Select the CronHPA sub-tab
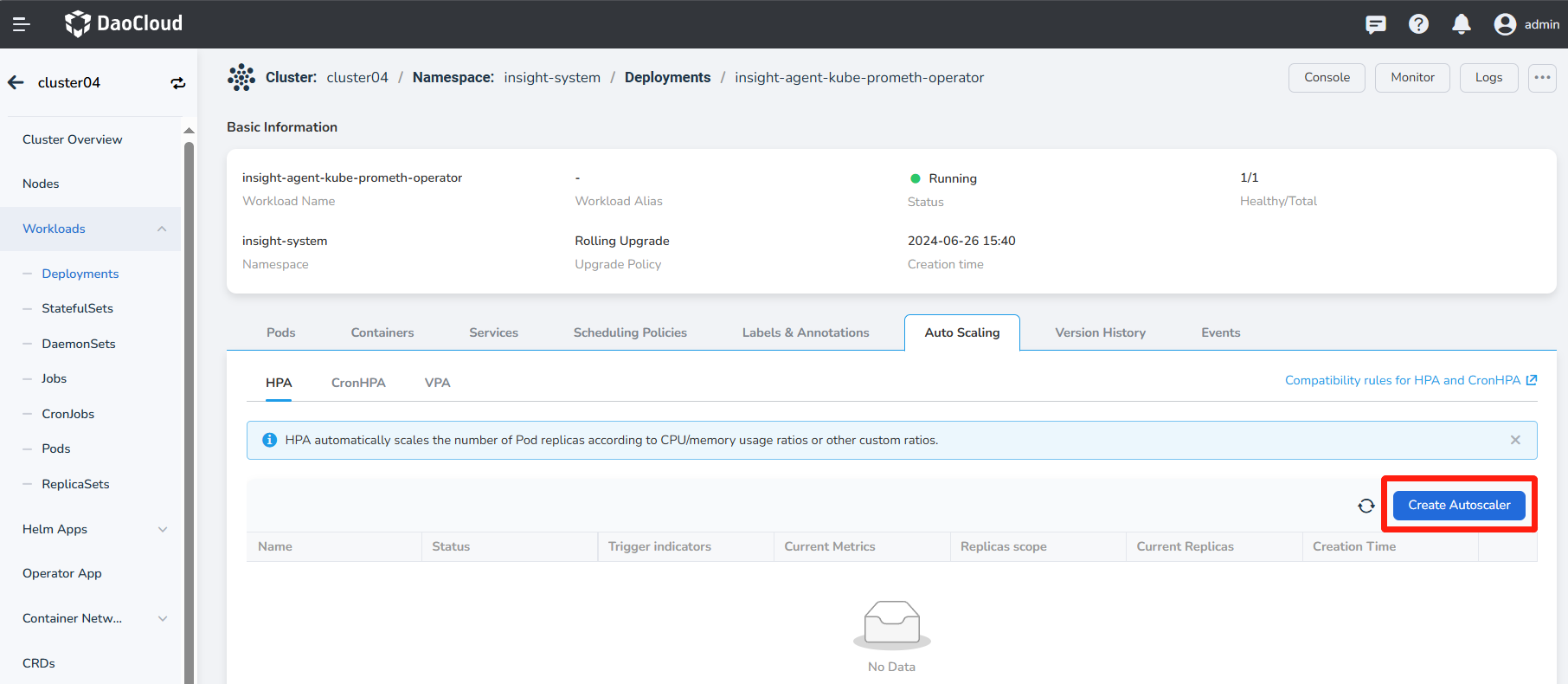This screenshot has height=684, width=1568. pos(358,383)
